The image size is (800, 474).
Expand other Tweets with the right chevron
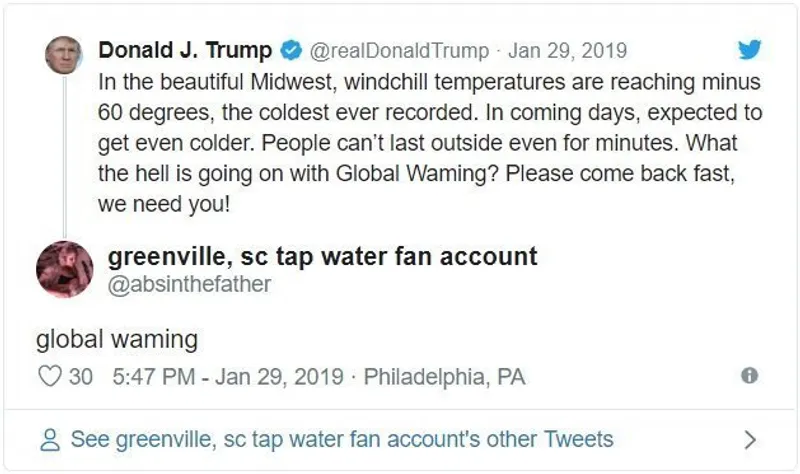point(751,439)
